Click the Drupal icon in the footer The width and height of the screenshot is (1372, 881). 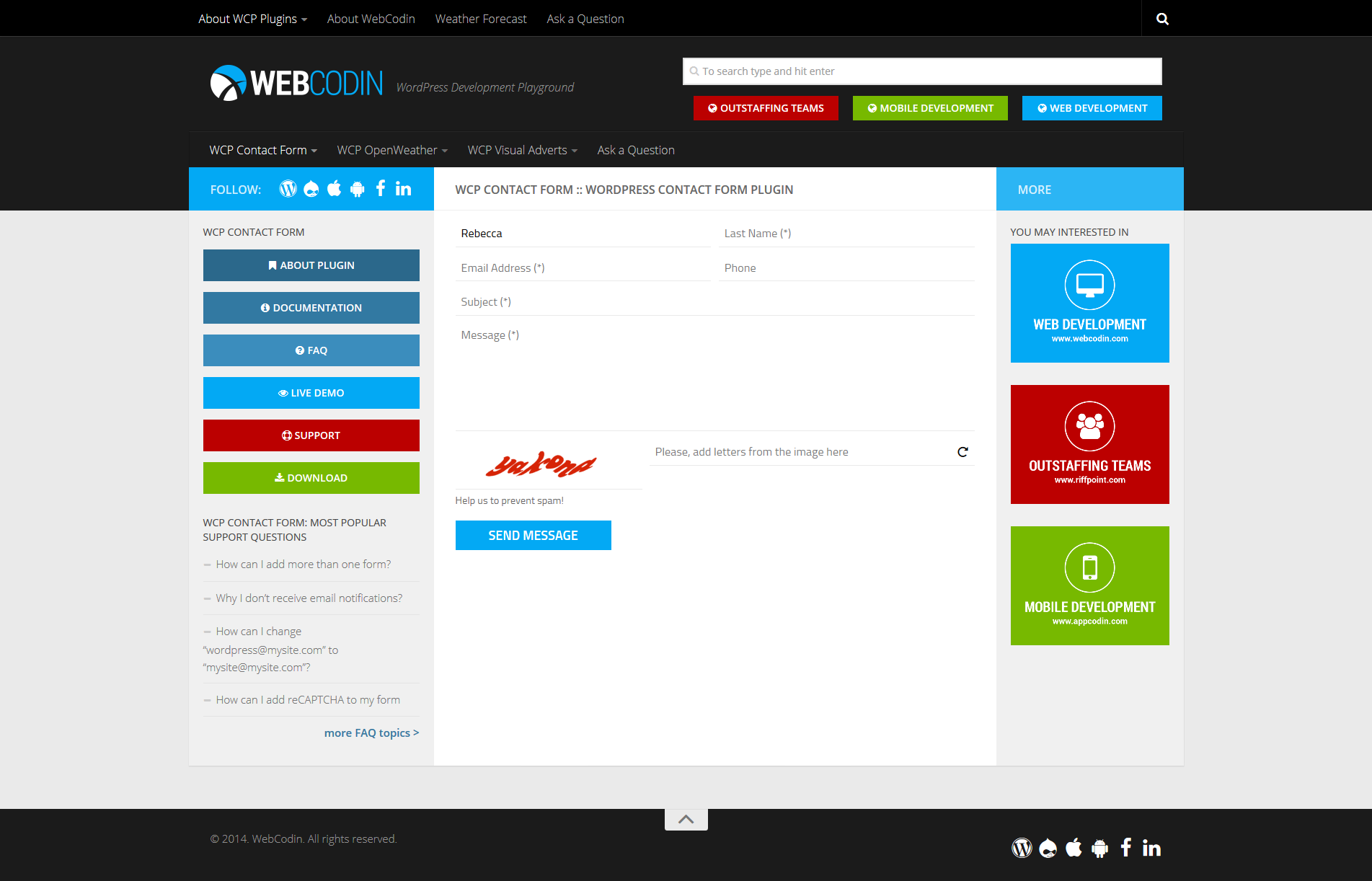click(x=1048, y=848)
